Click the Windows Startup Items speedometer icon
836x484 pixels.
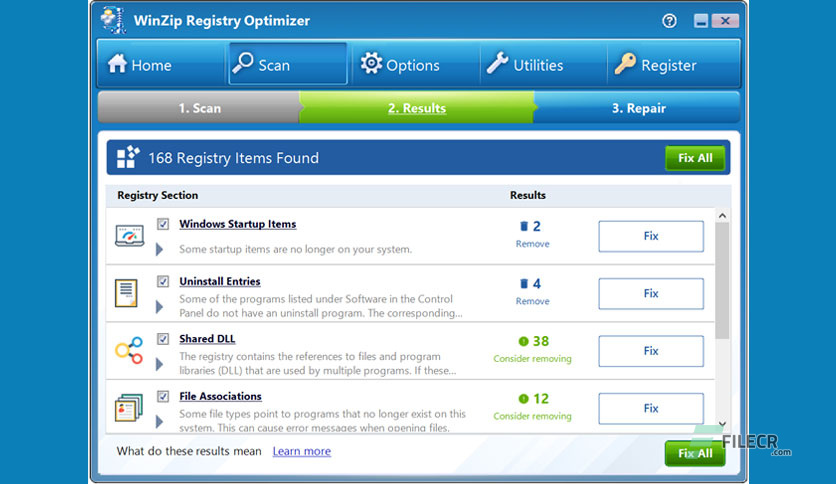tap(130, 236)
